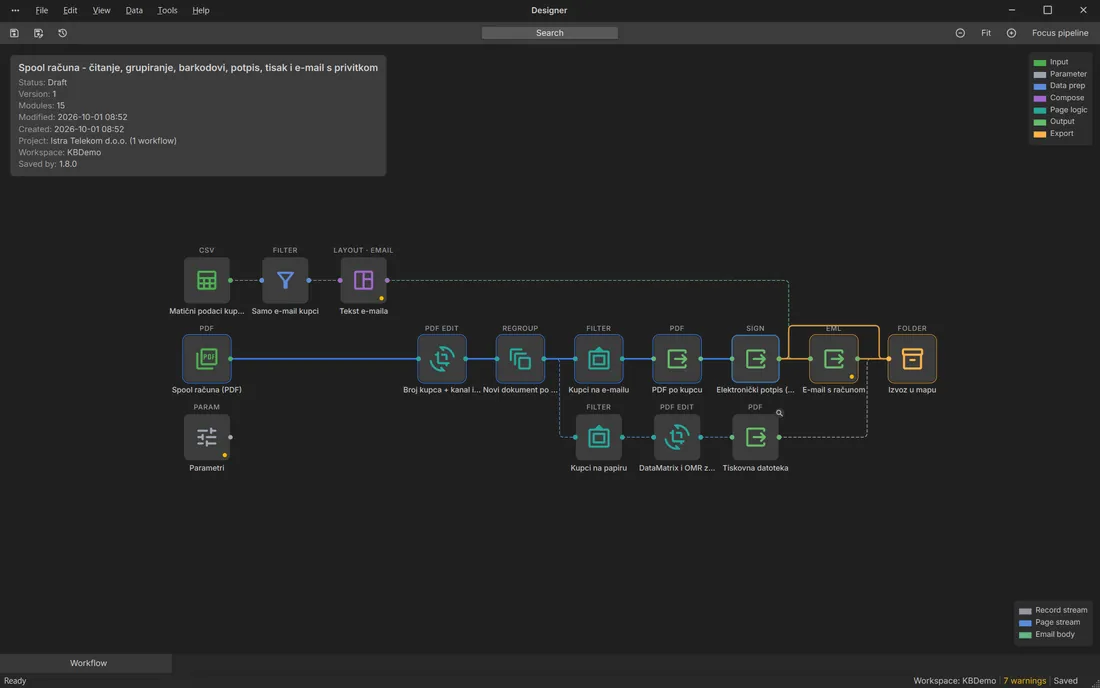Click the Page stream blue legend swatch
The width and height of the screenshot is (1100, 688).
click(x=1025, y=623)
